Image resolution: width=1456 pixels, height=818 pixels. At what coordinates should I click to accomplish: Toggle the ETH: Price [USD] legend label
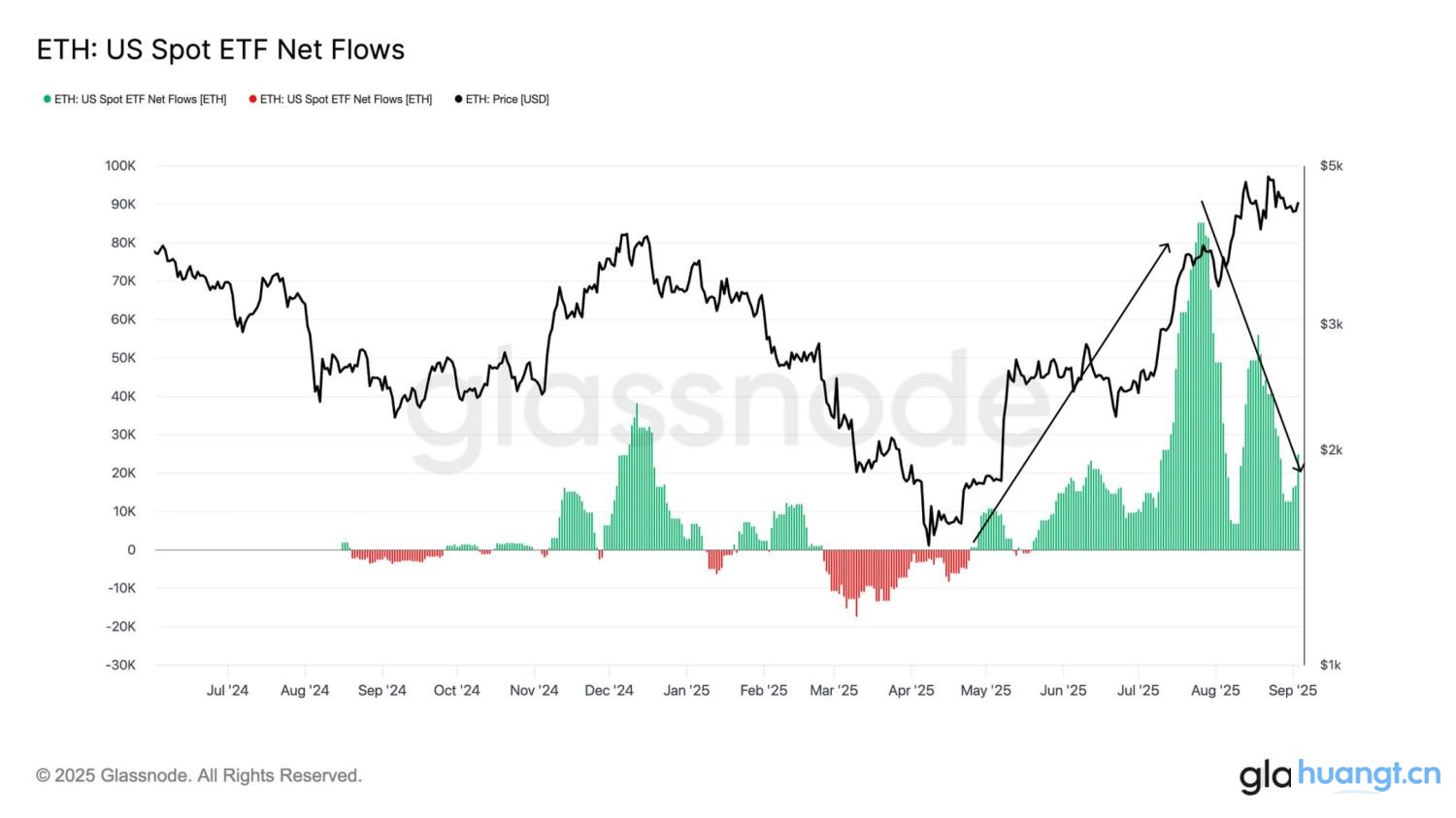pos(507,99)
